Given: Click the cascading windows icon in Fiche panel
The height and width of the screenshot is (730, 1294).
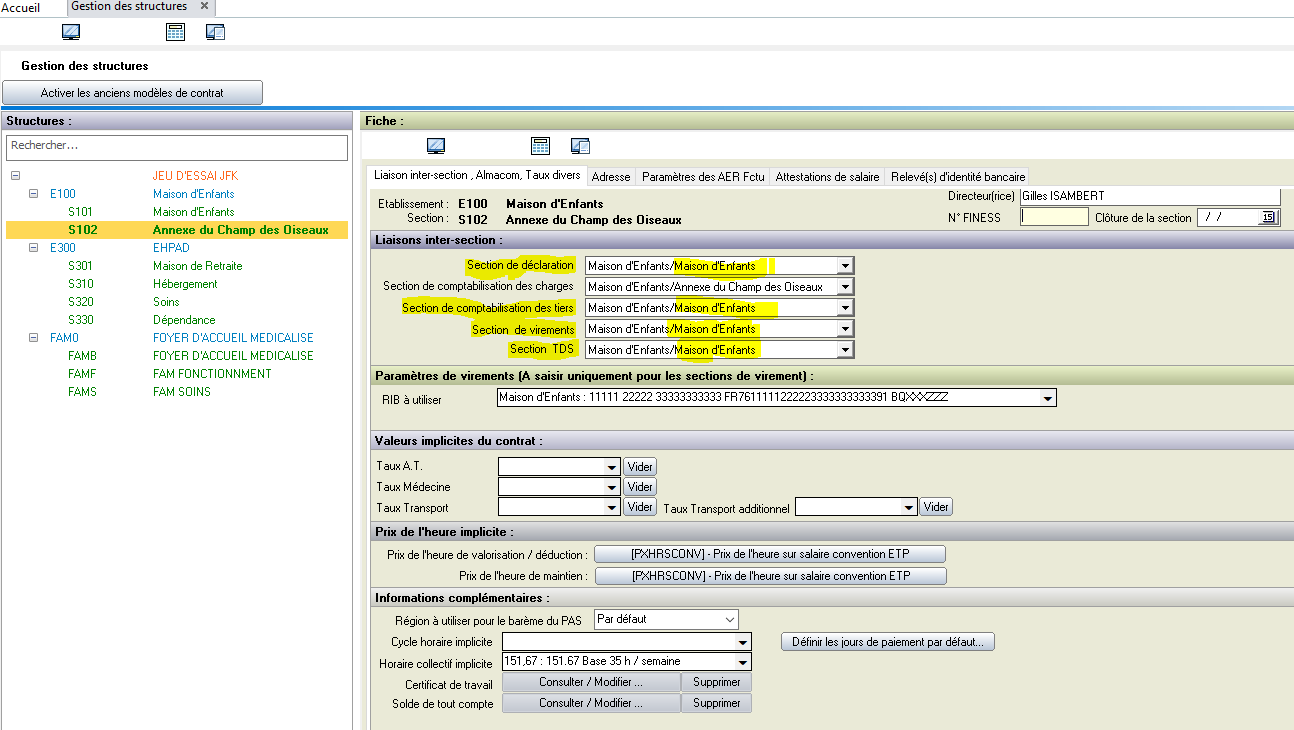Looking at the screenshot, I should tap(580, 146).
